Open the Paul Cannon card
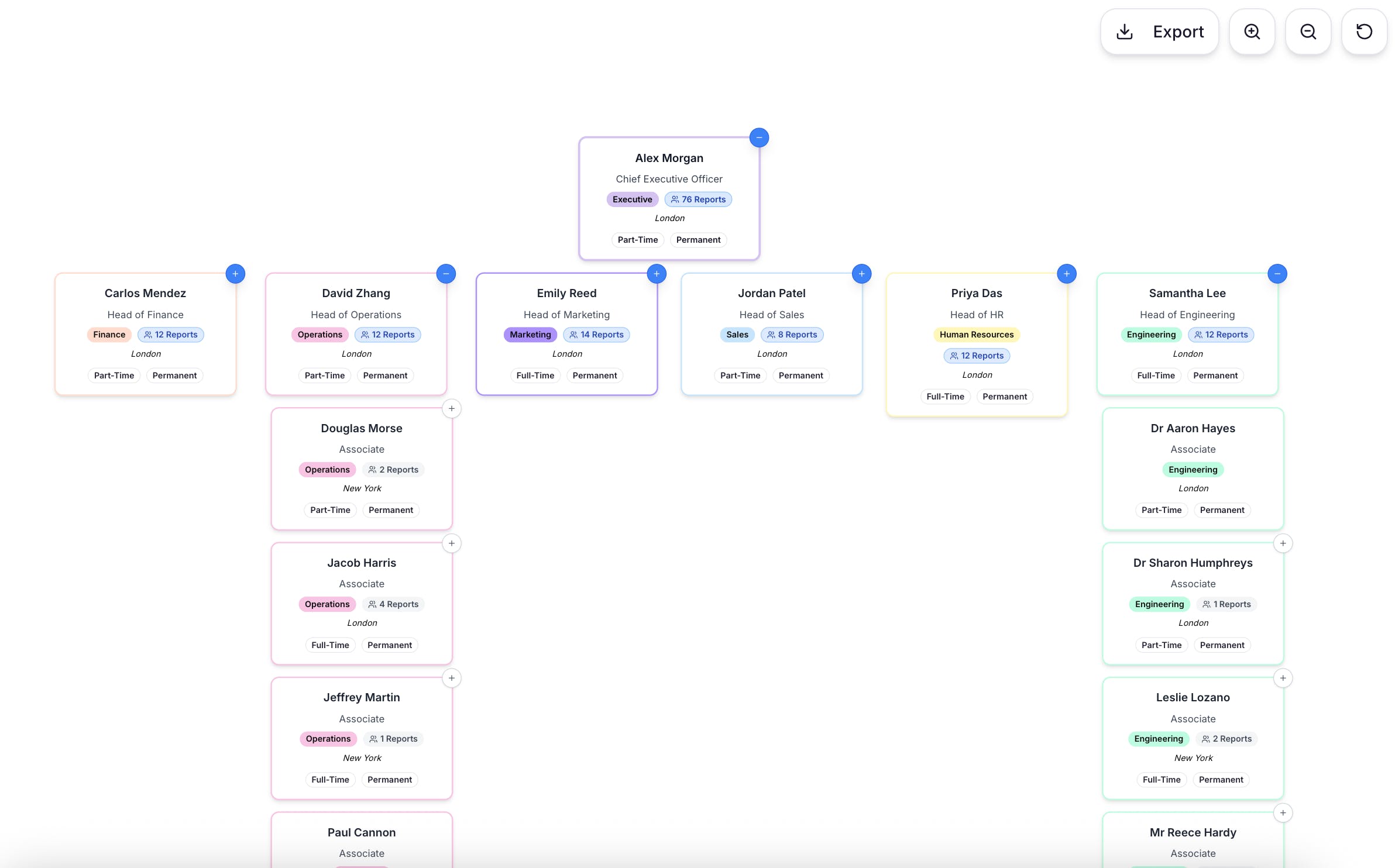The width and height of the screenshot is (1395, 868). (x=362, y=840)
